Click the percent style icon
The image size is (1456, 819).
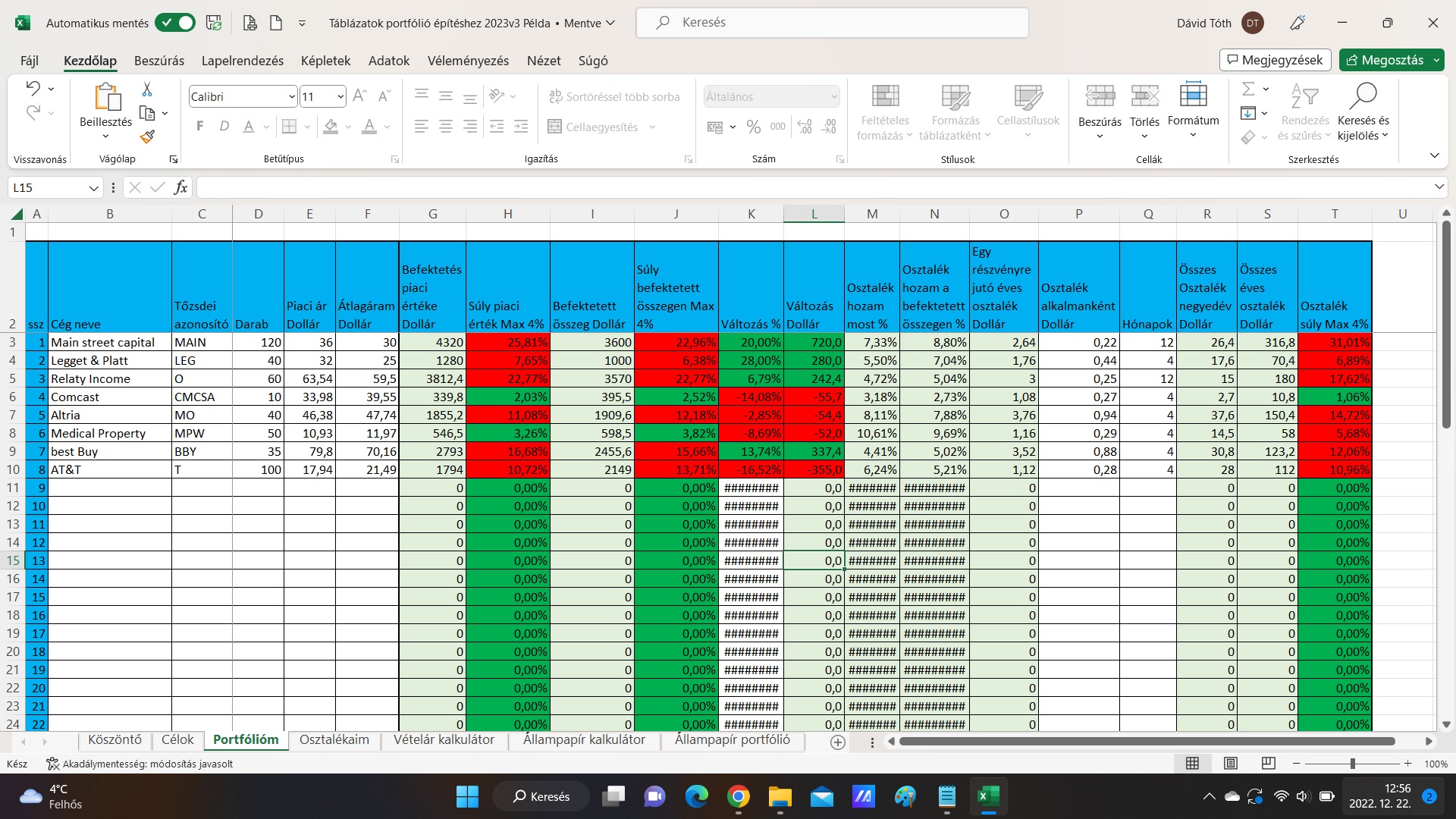click(x=753, y=127)
